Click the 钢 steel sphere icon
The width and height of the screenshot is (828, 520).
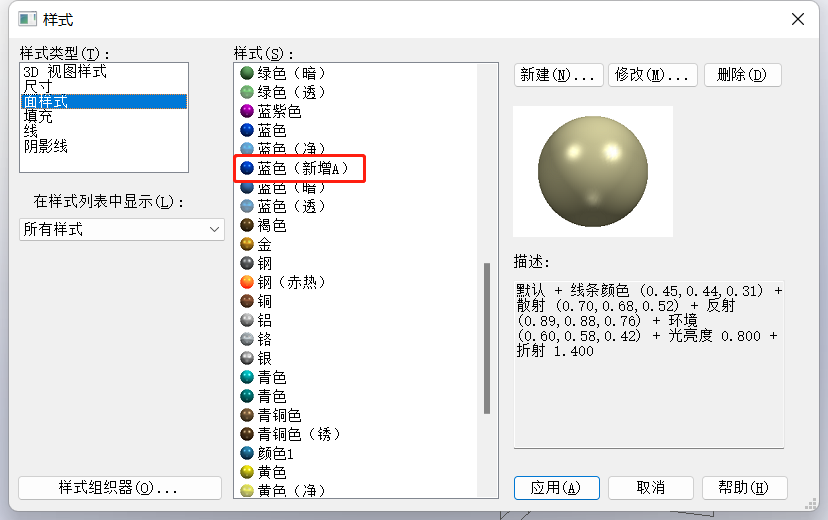(247, 263)
